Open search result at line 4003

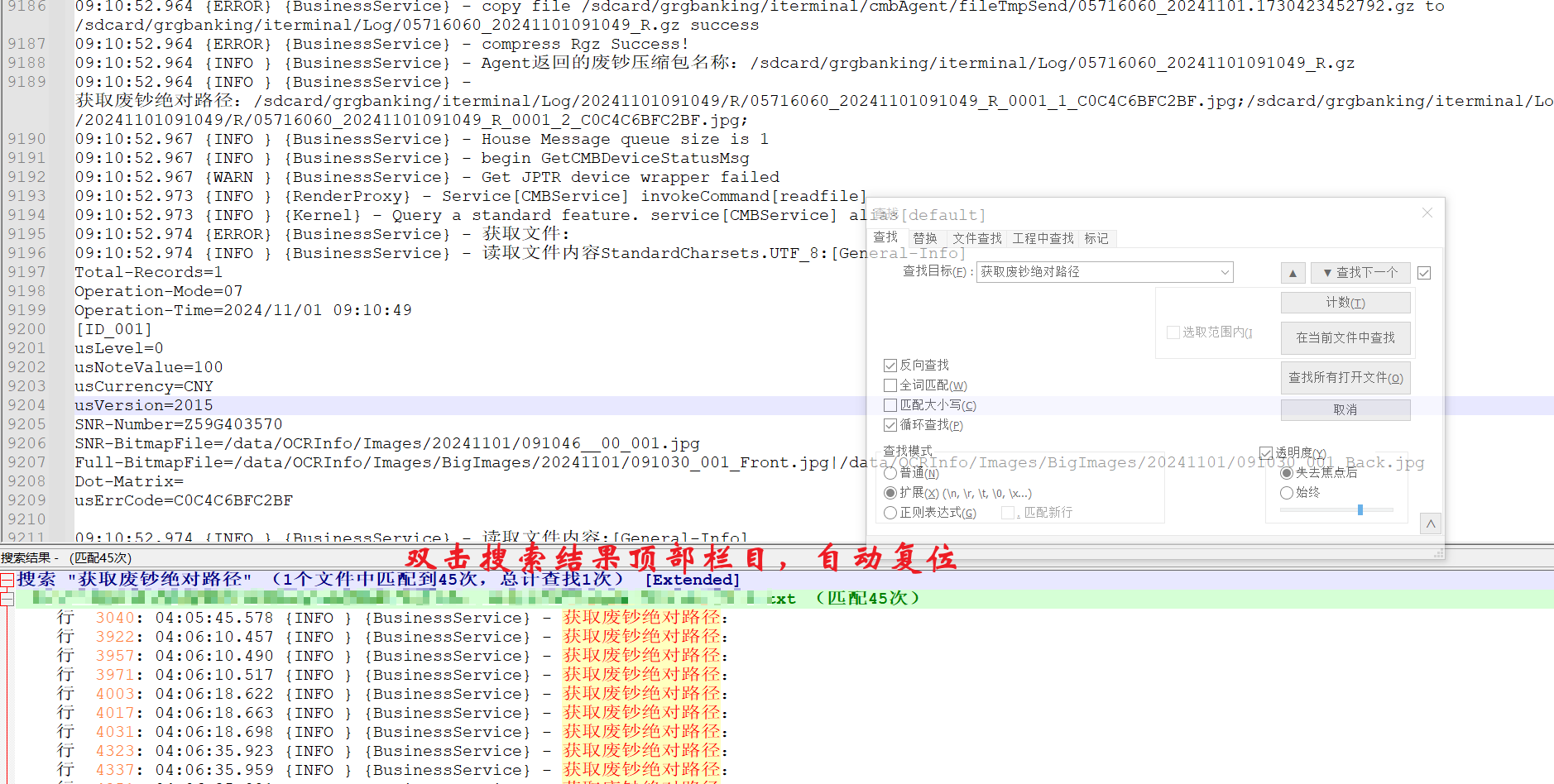392,694
